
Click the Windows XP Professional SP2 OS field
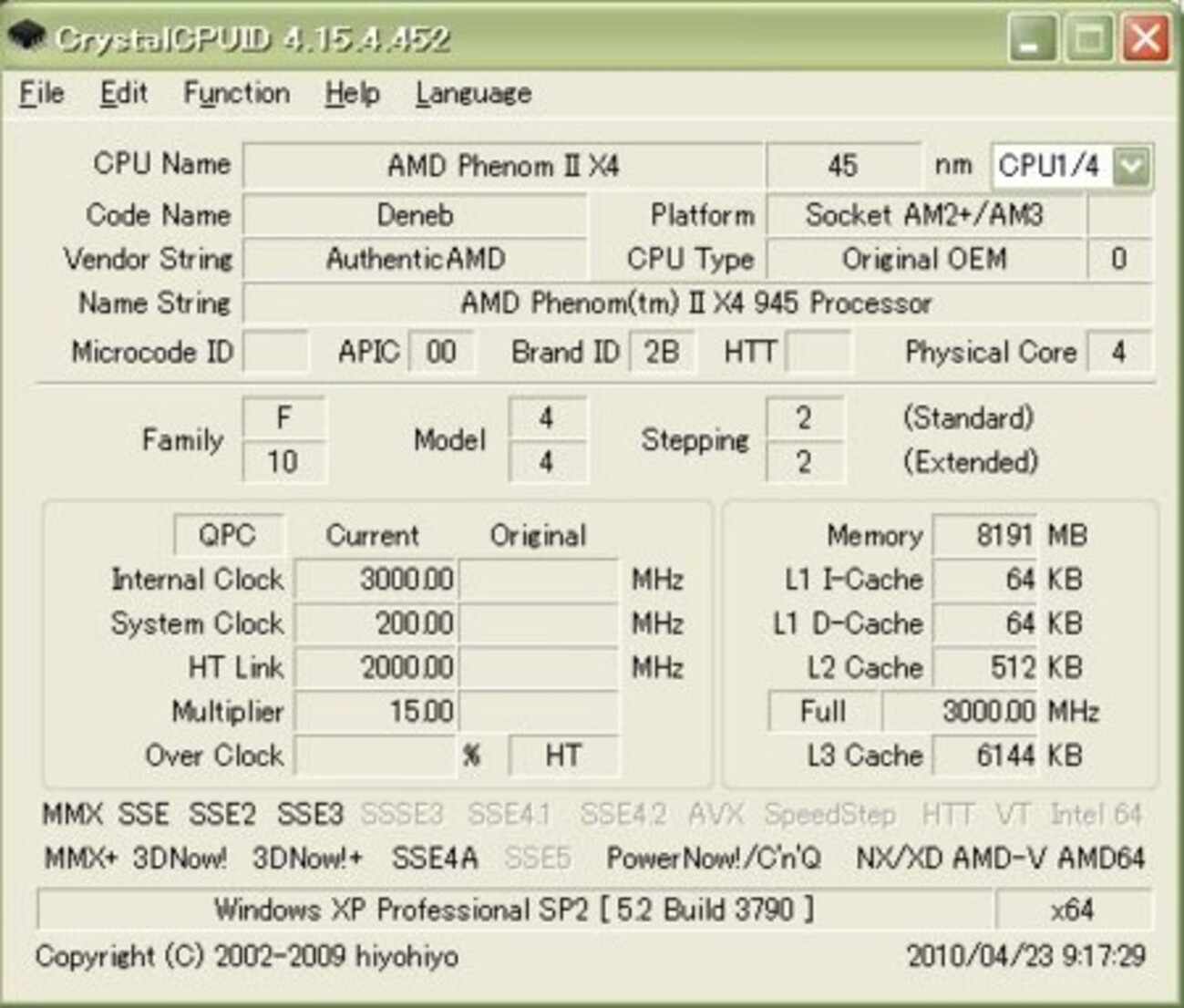point(514,910)
